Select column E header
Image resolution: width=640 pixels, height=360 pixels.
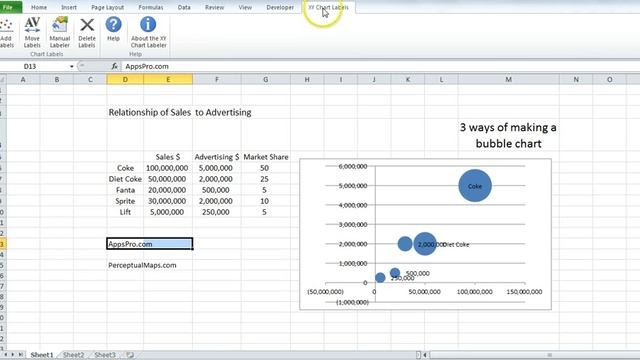pyautogui.click(x=168, y=80)
